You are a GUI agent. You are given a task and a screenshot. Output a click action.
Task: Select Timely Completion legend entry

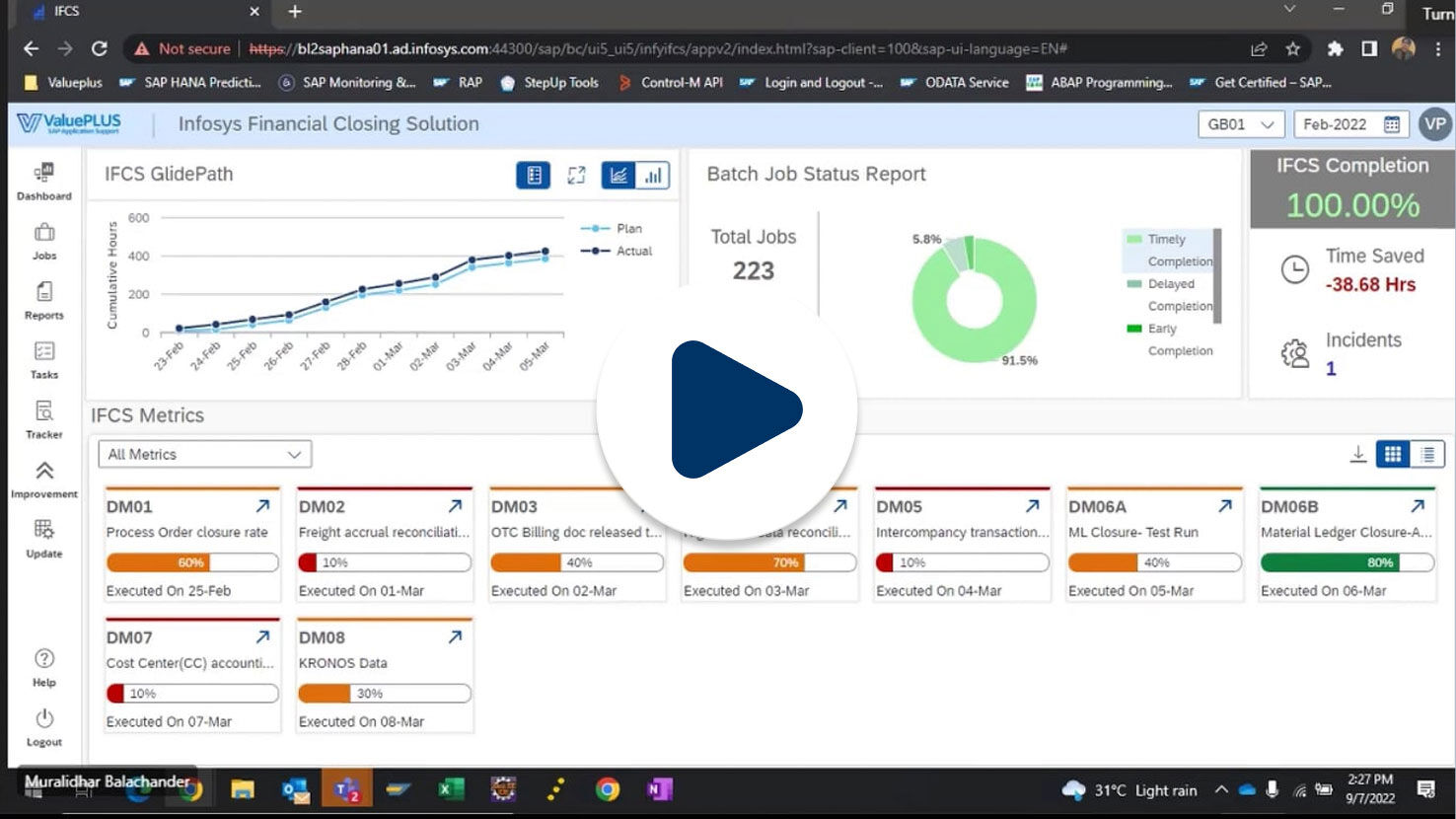(1170, 250)
